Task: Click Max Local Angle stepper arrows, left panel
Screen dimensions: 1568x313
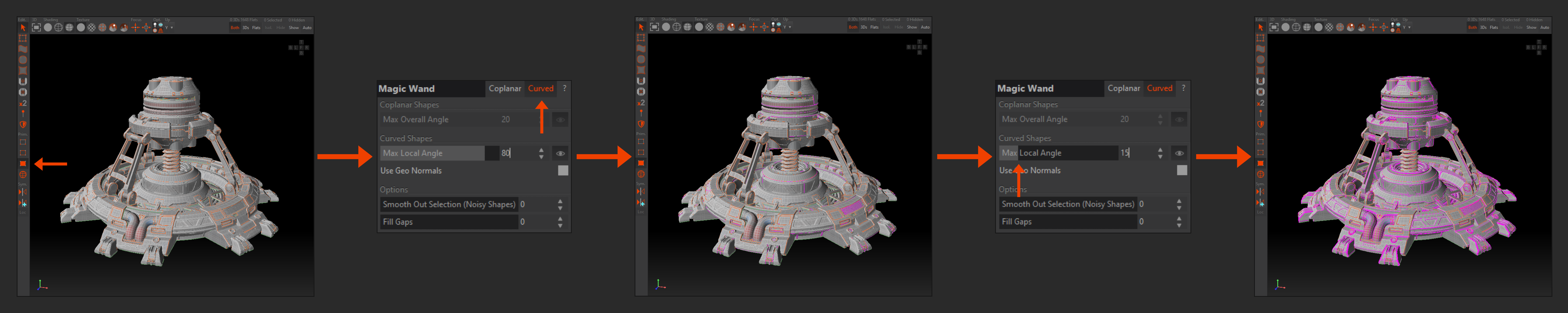Action: tap(541, 153)
